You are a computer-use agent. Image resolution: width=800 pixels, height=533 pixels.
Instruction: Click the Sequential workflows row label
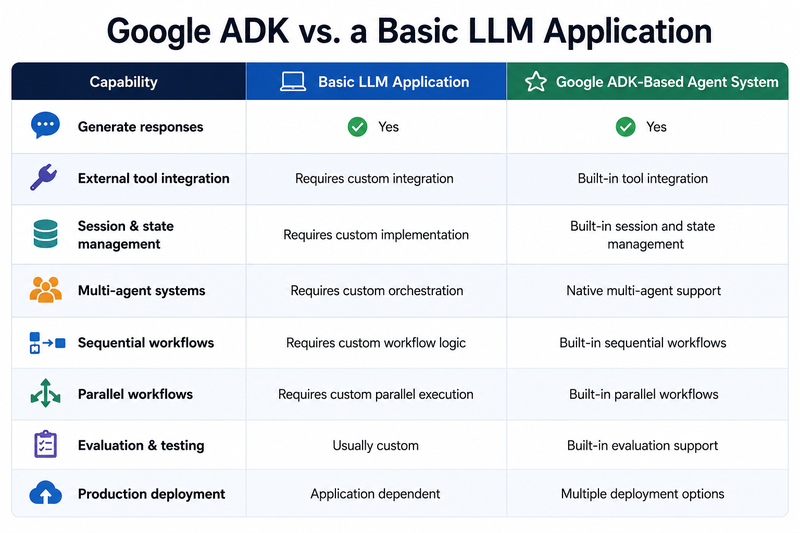(x=146, y=343)
